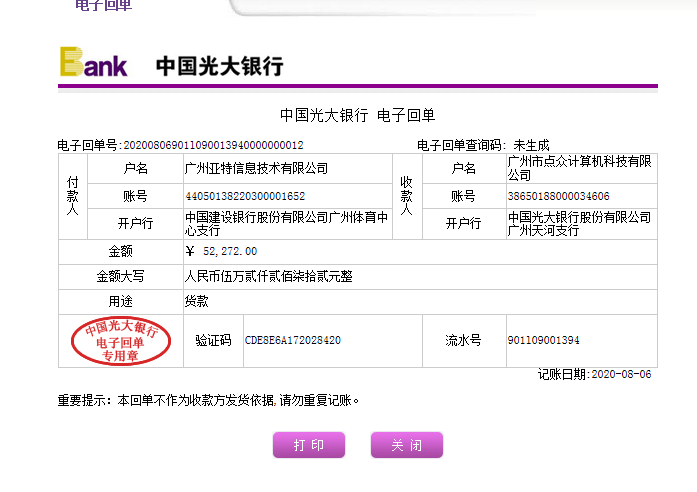Image resolution: width=697 pixels, height=492 pixels.
Task: Click the 金额 label cell
Action: point(121,252)
